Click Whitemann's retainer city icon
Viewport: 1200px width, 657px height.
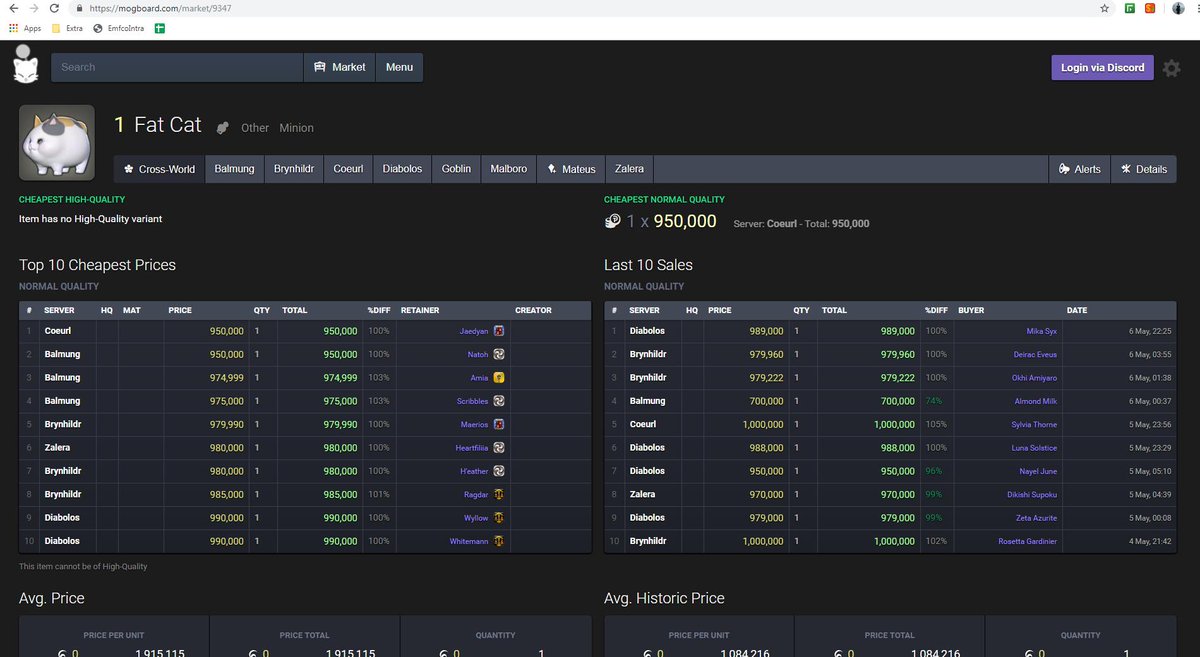[x=498, y=541]
